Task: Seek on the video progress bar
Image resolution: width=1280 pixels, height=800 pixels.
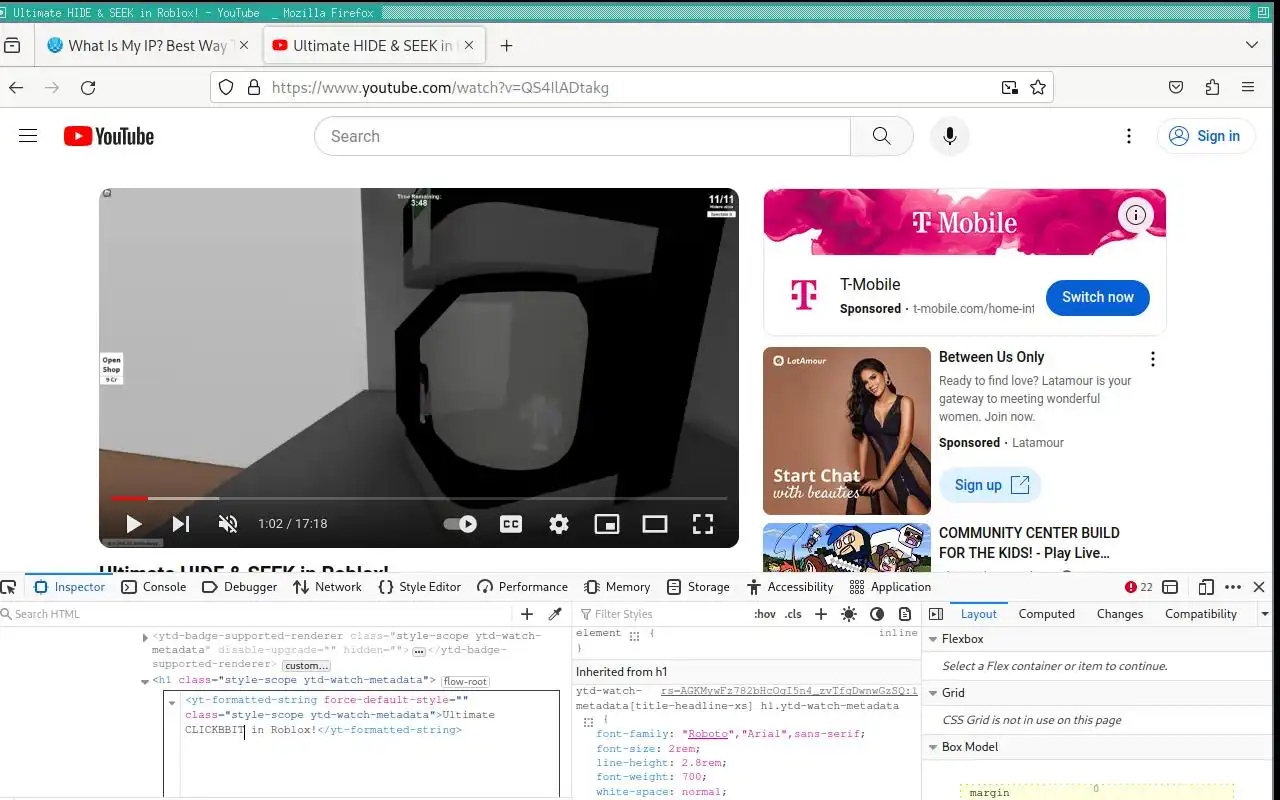Action: point(419,497)
